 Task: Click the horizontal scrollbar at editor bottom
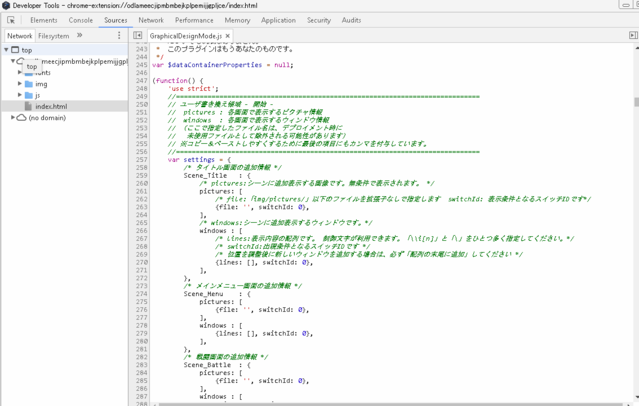point(391,404)
